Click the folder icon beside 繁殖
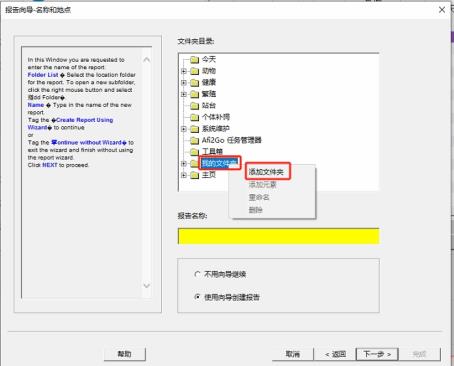454x366 pixels. 194,95
